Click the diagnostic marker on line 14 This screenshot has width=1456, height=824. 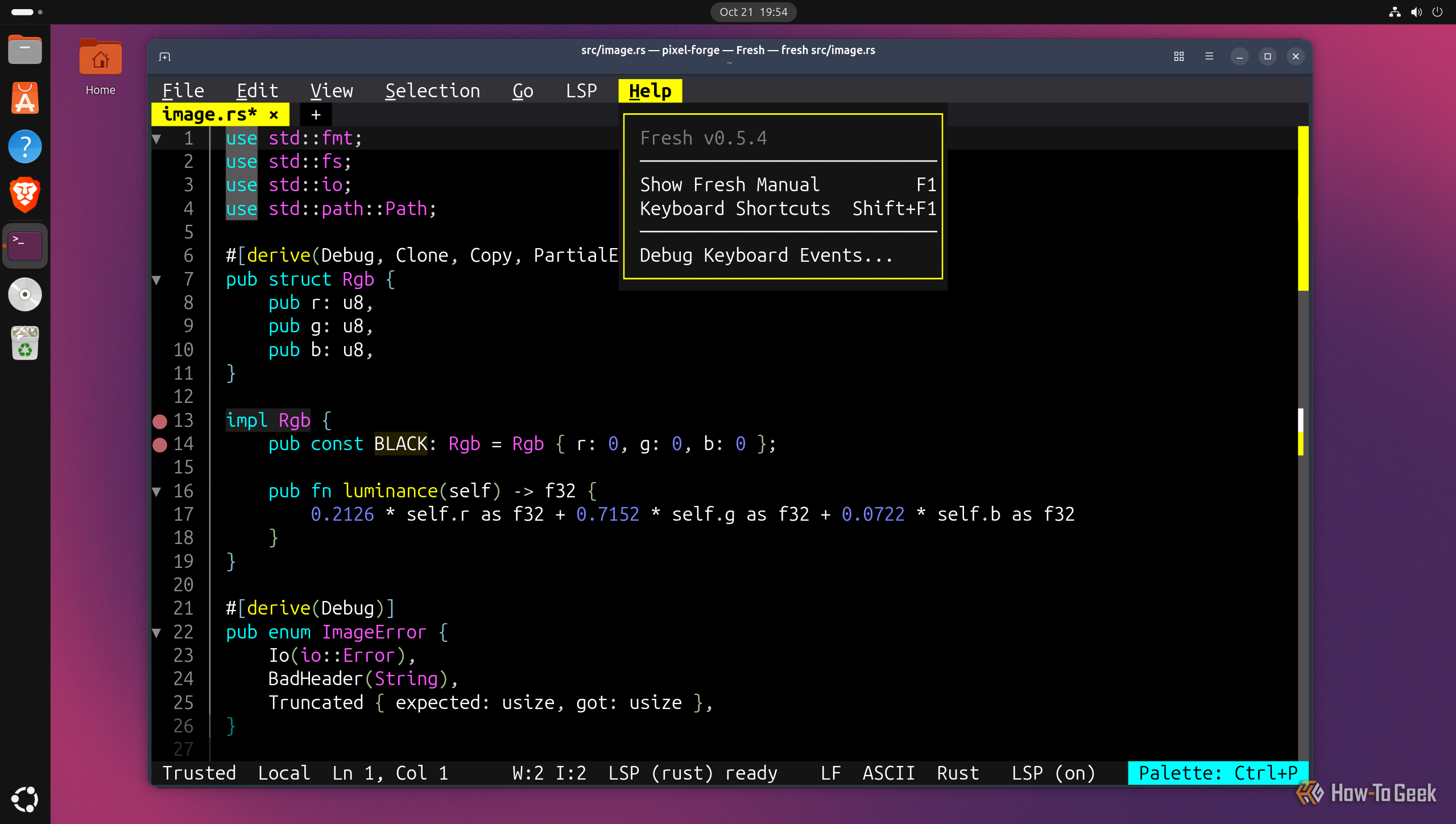point(160,444)
